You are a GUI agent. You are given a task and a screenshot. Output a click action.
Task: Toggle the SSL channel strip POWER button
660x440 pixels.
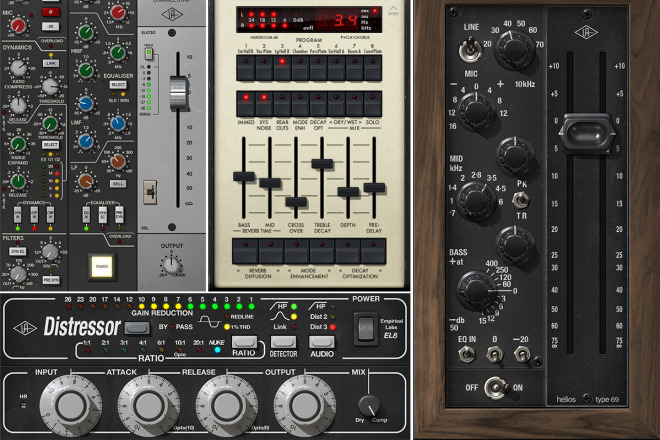pyautogui.click(x=101, y=267)
